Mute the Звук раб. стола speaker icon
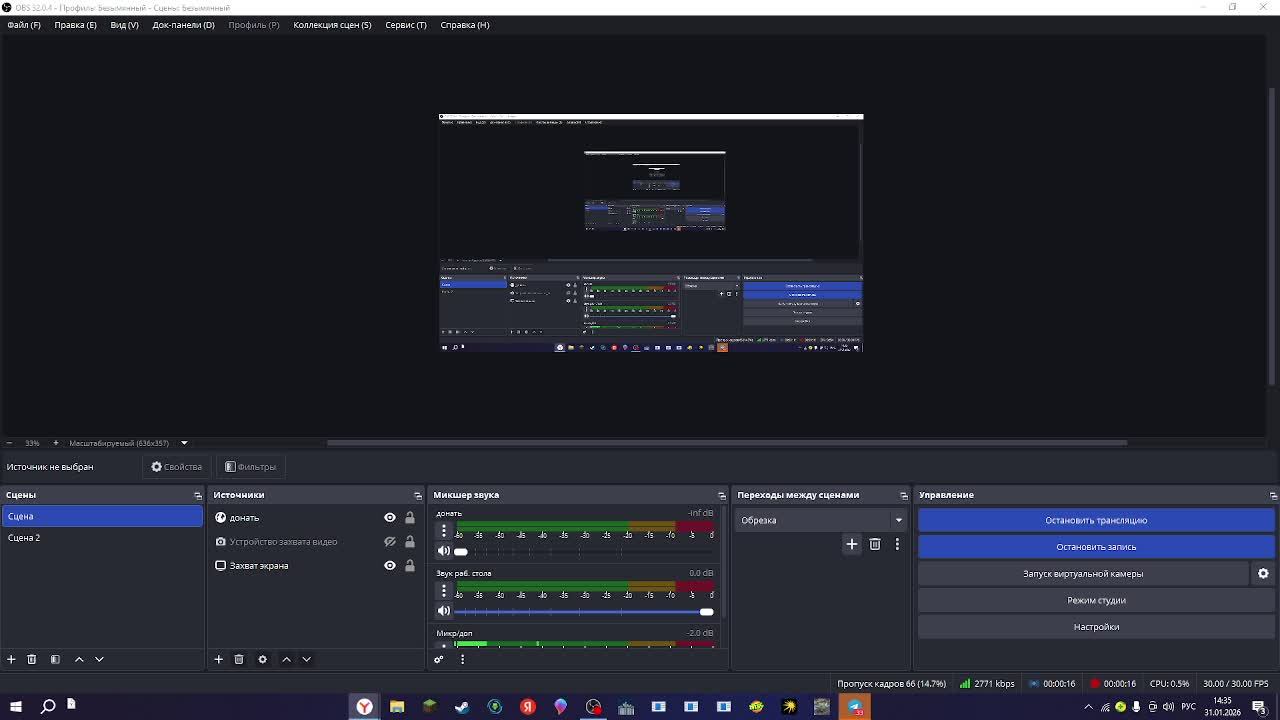Screen dimensions: 1280x720 [x=444, y=611]
